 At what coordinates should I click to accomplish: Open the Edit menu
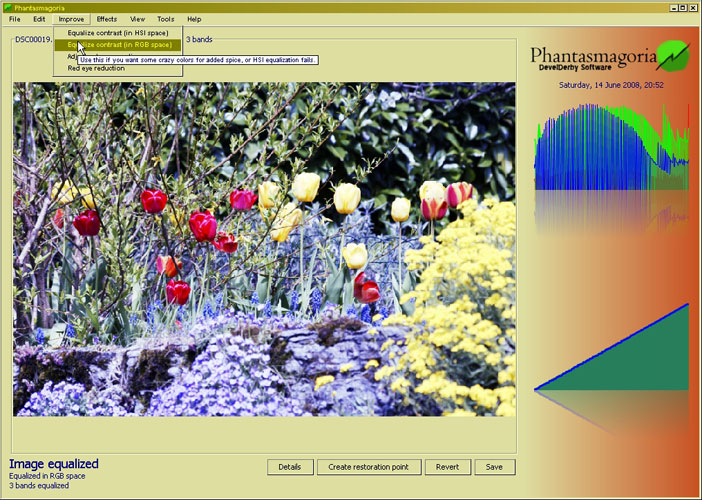pos(39,19)
